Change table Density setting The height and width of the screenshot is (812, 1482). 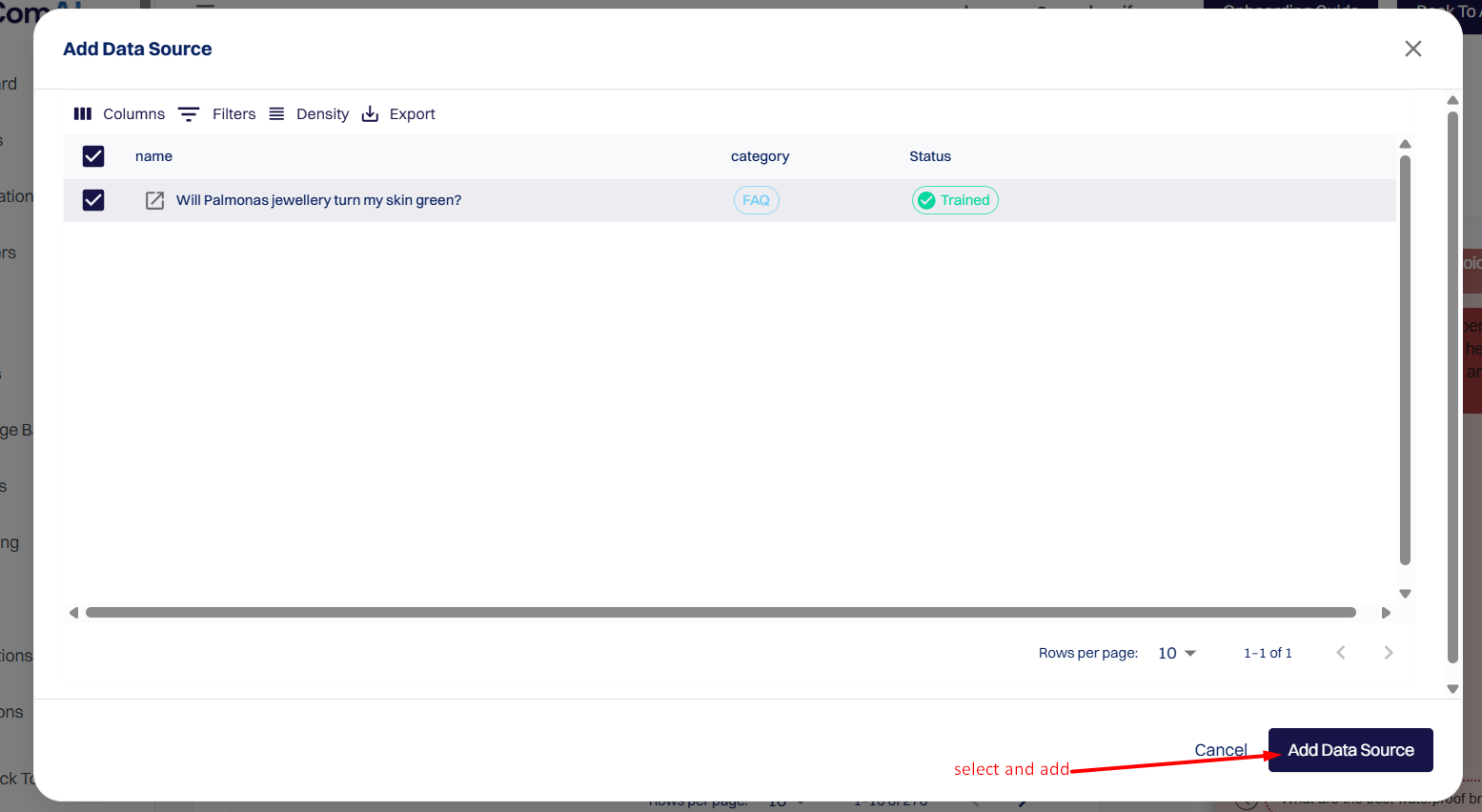[x=309, y=113]
